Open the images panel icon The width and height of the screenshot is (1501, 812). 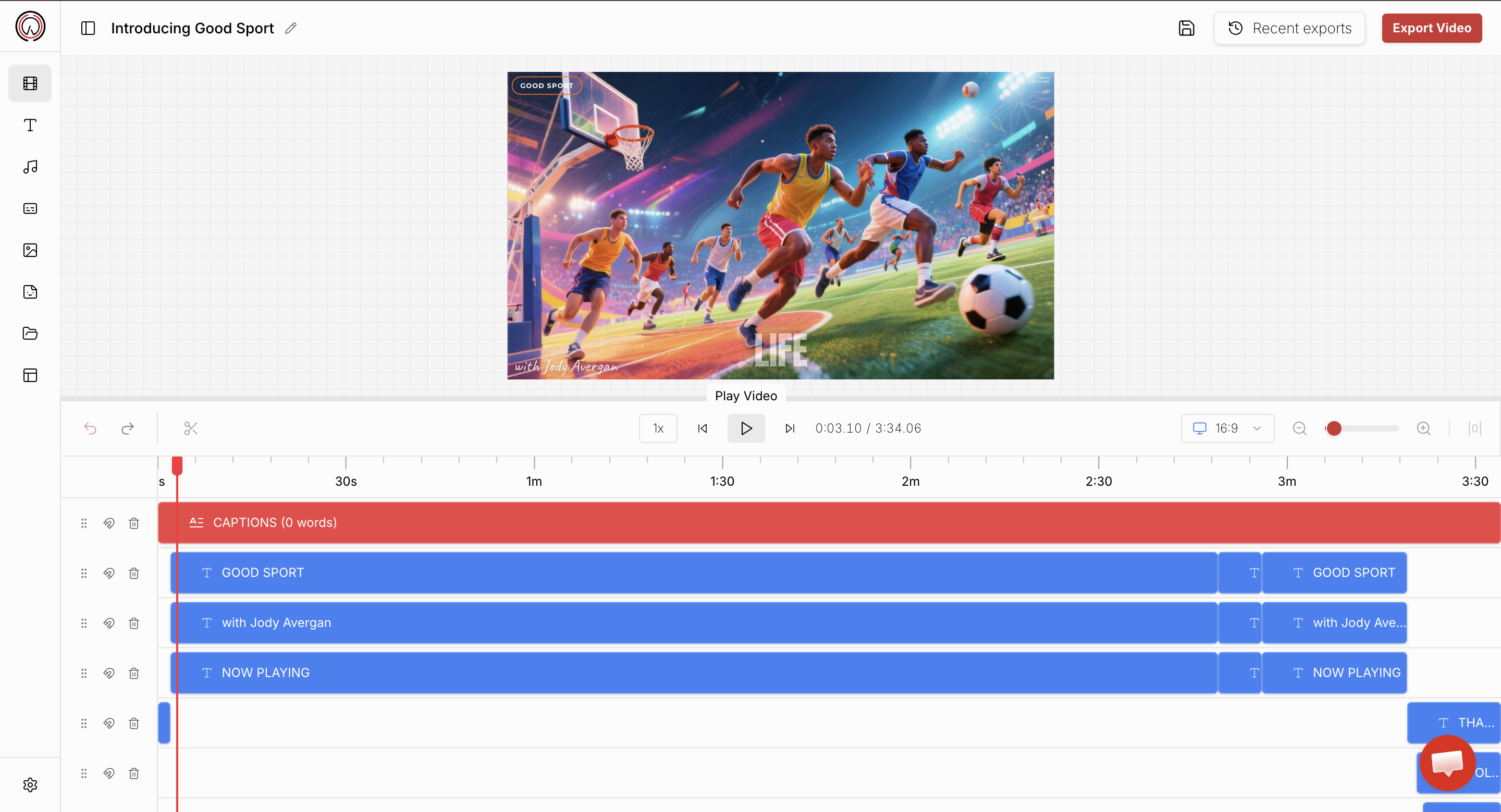point(30,251)
